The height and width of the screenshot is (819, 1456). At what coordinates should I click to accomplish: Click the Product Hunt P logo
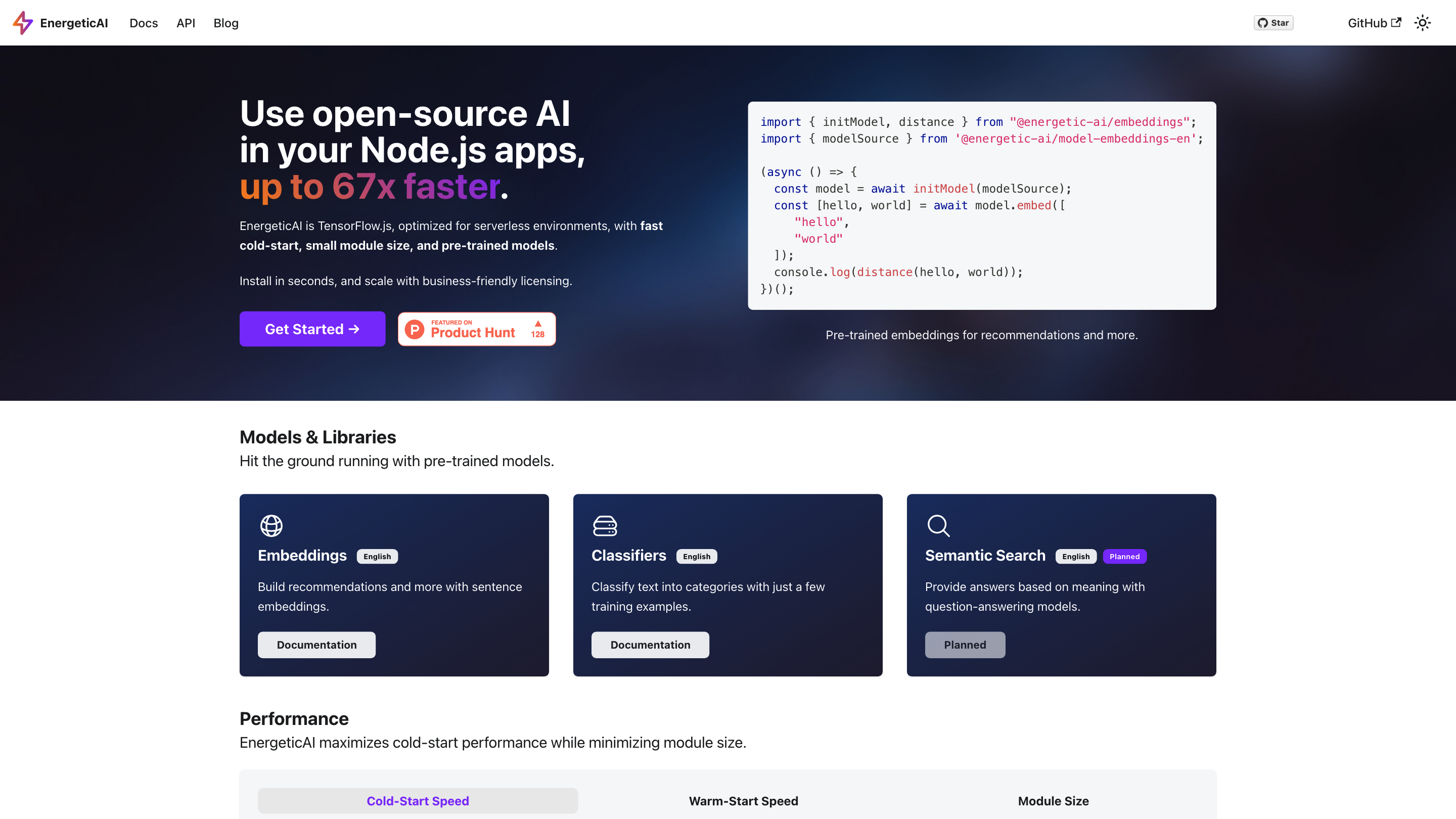pyautogui.click(x=415, y=329)
